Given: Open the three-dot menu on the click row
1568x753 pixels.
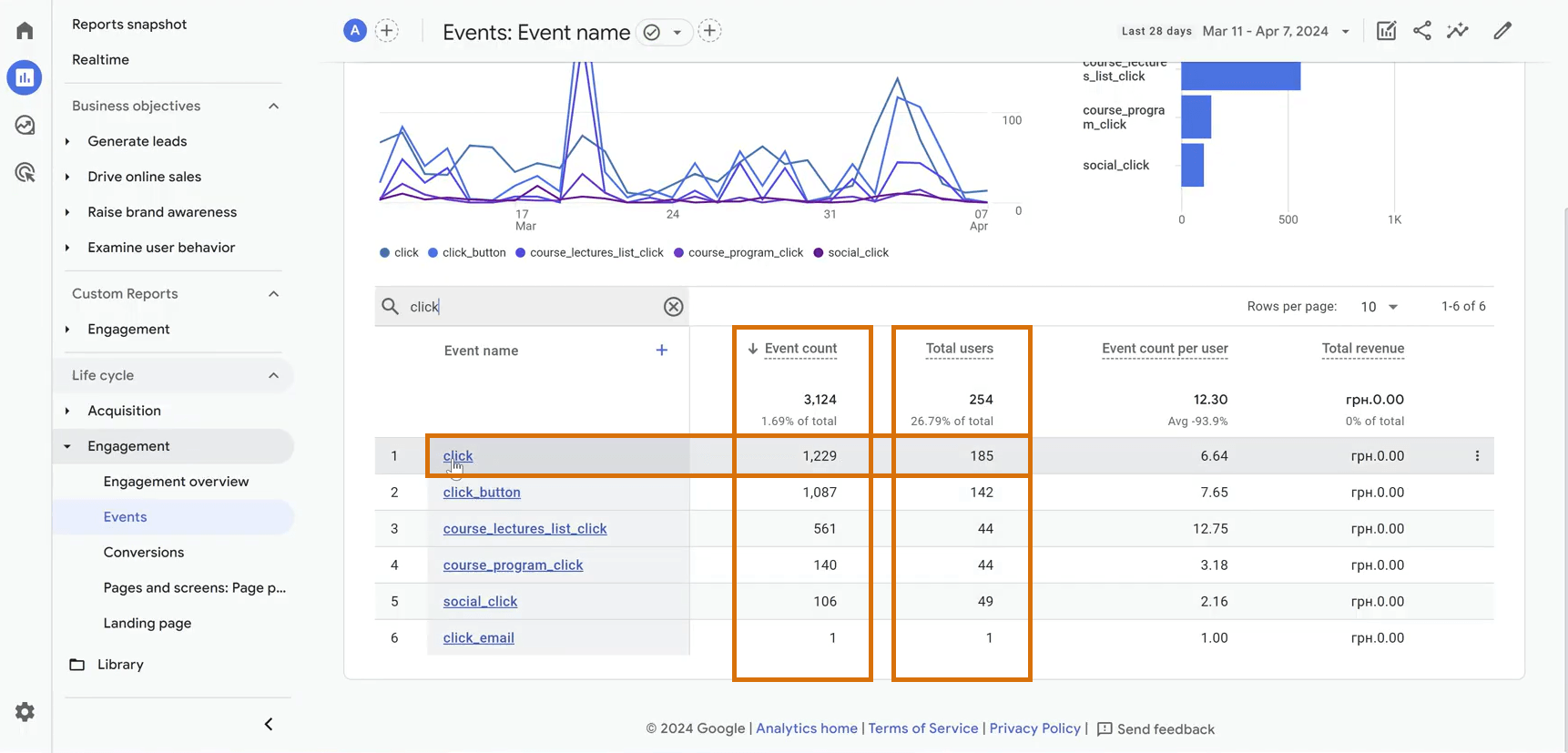Looking at the screenshot, I should coord(1477,456).
